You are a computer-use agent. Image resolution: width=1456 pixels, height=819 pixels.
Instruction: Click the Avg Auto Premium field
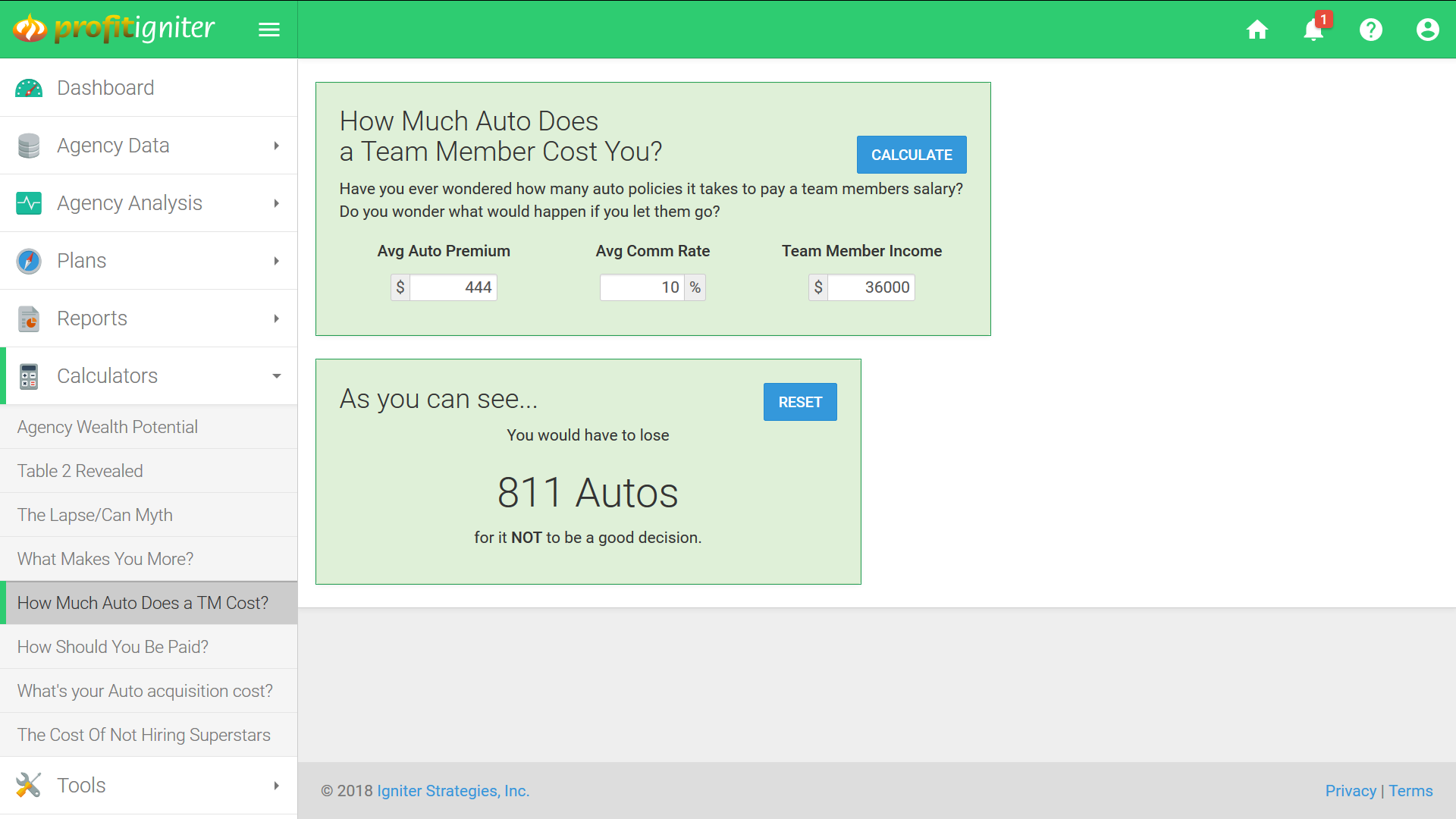pyautogui.click(x=453, y=287)
